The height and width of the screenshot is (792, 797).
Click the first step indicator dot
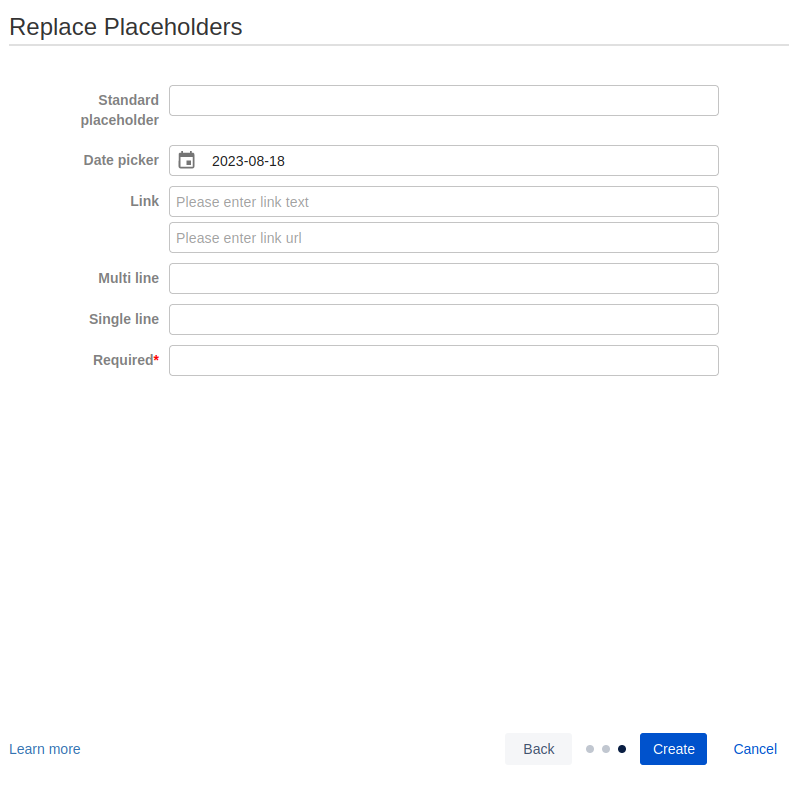[x=590, y=749]
